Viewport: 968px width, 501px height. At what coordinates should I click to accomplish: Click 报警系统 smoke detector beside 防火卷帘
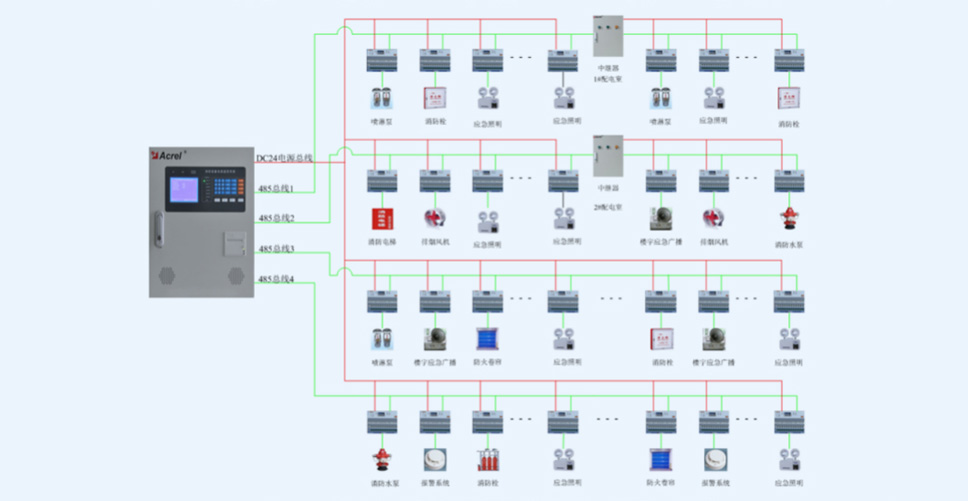coord(714,460)
